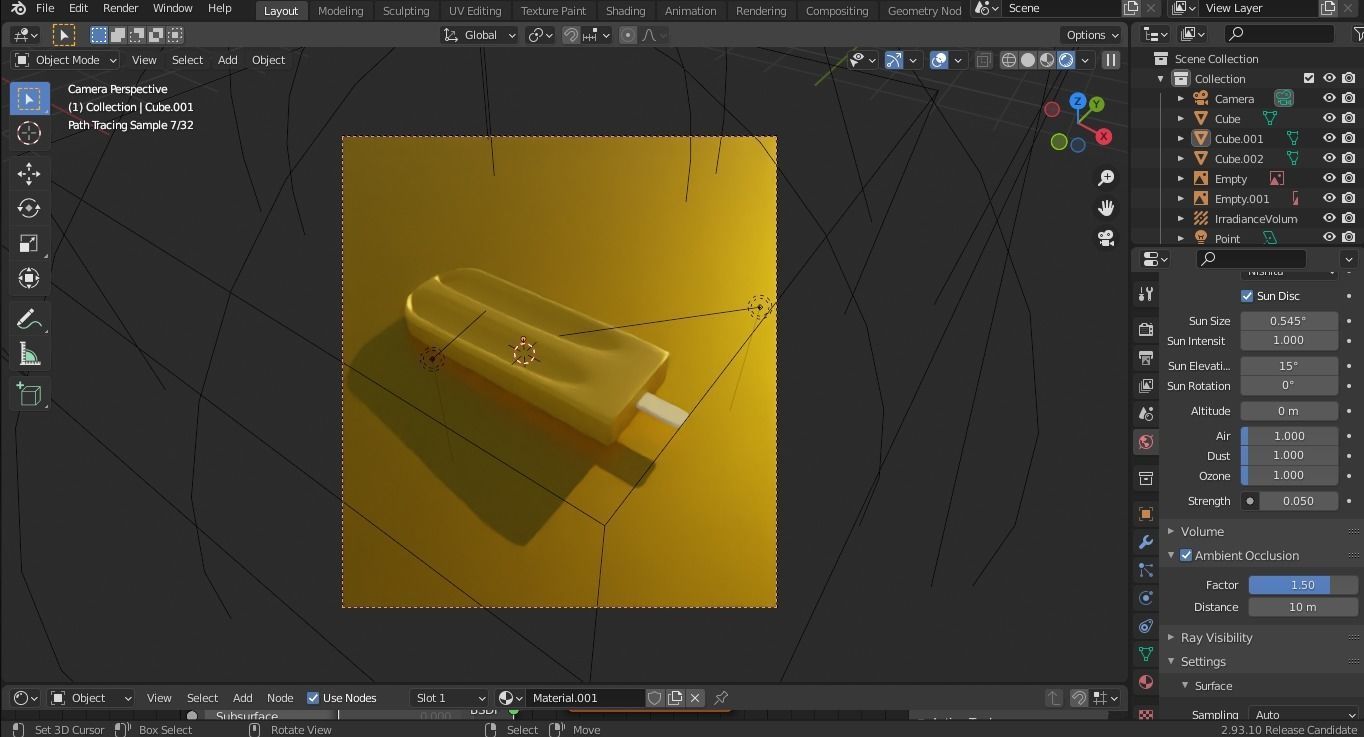Open the View Layer properties tab
Screen dimensions: 1364x737
(x=1146, y=385)
